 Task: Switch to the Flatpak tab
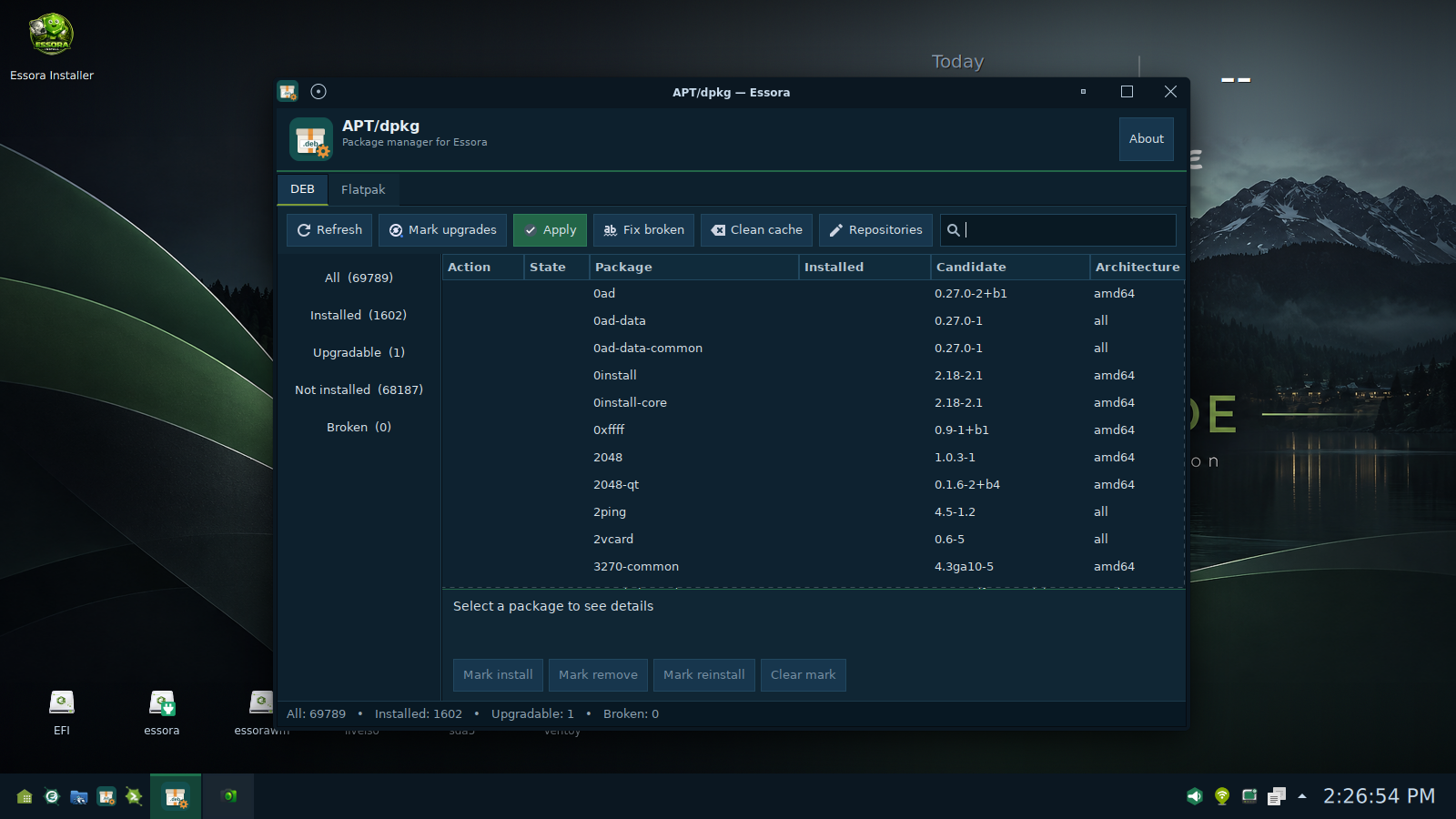pos(363,189)
